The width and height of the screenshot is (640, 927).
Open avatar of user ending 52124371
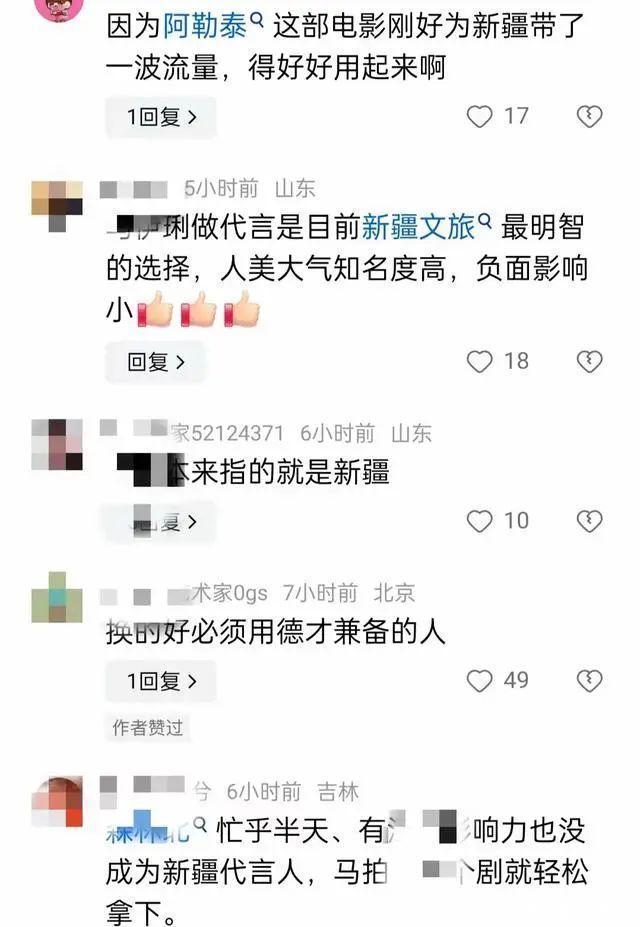(57, 445)
